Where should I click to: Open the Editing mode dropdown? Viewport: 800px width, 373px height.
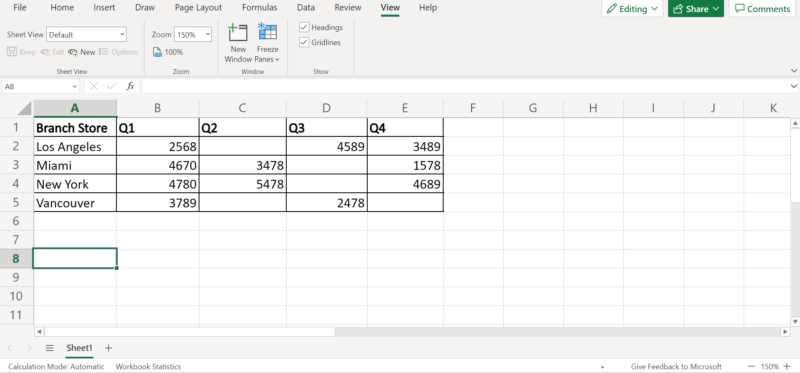(x=632, y=9)
